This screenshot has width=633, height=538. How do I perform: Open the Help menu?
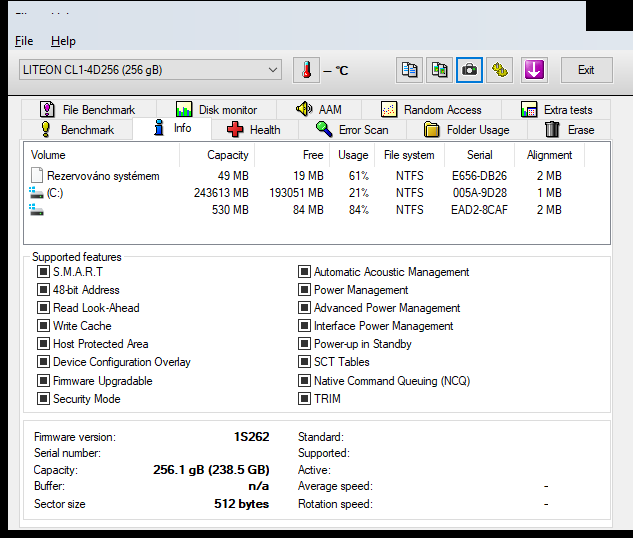pyautogui.click(x=63, y=41)
